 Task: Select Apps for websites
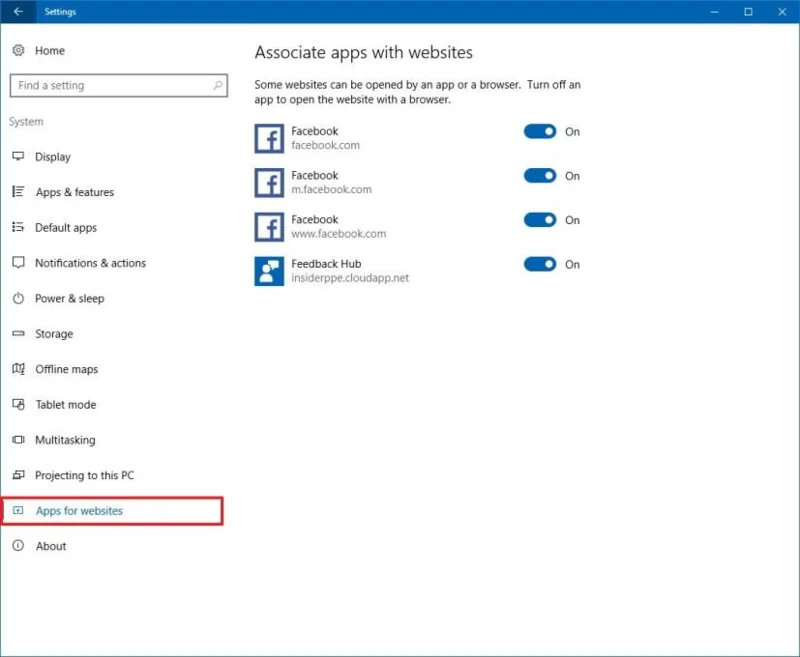(x=112, y=511)
